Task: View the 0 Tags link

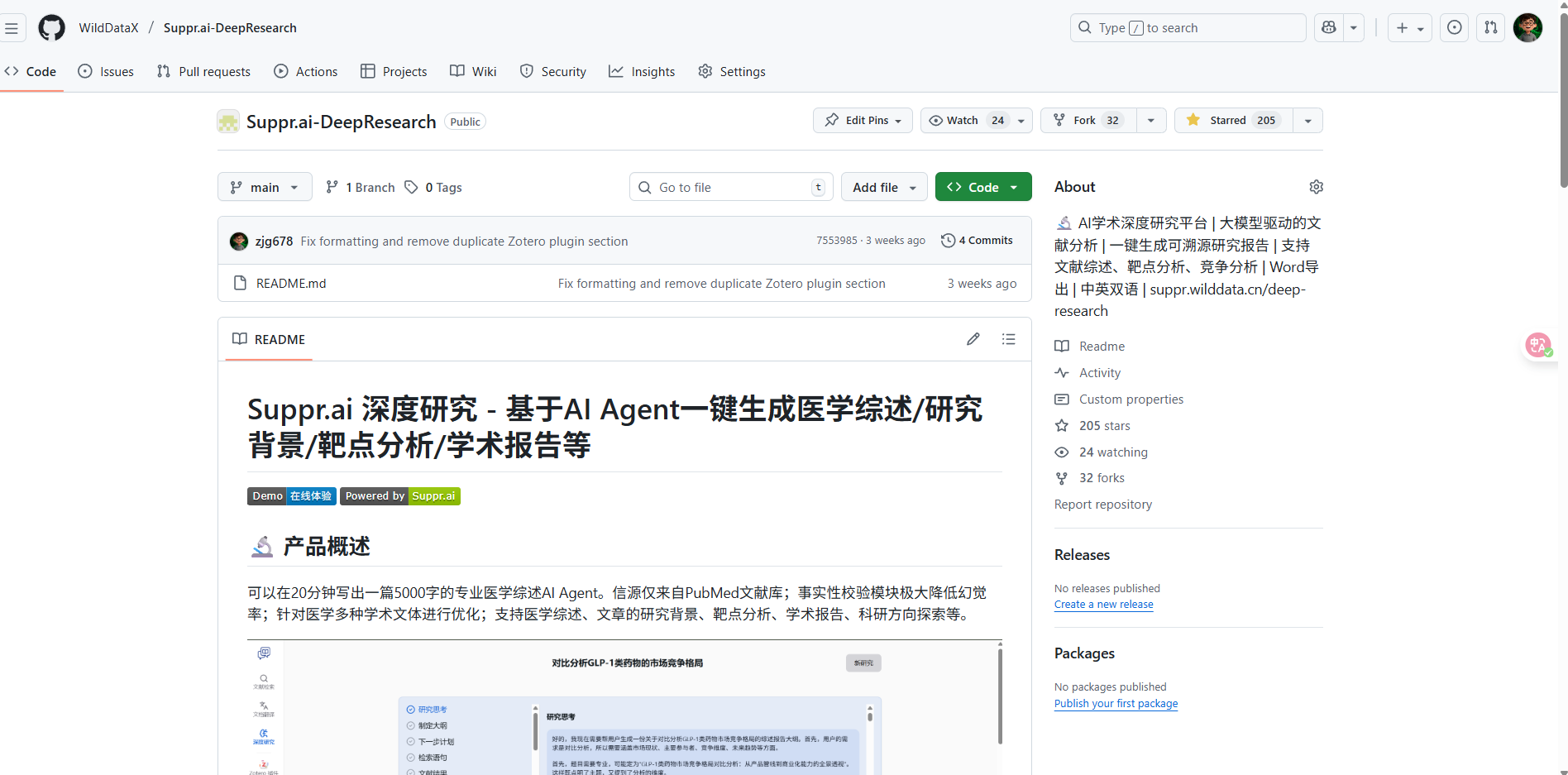Action: [x=433, y=188]
